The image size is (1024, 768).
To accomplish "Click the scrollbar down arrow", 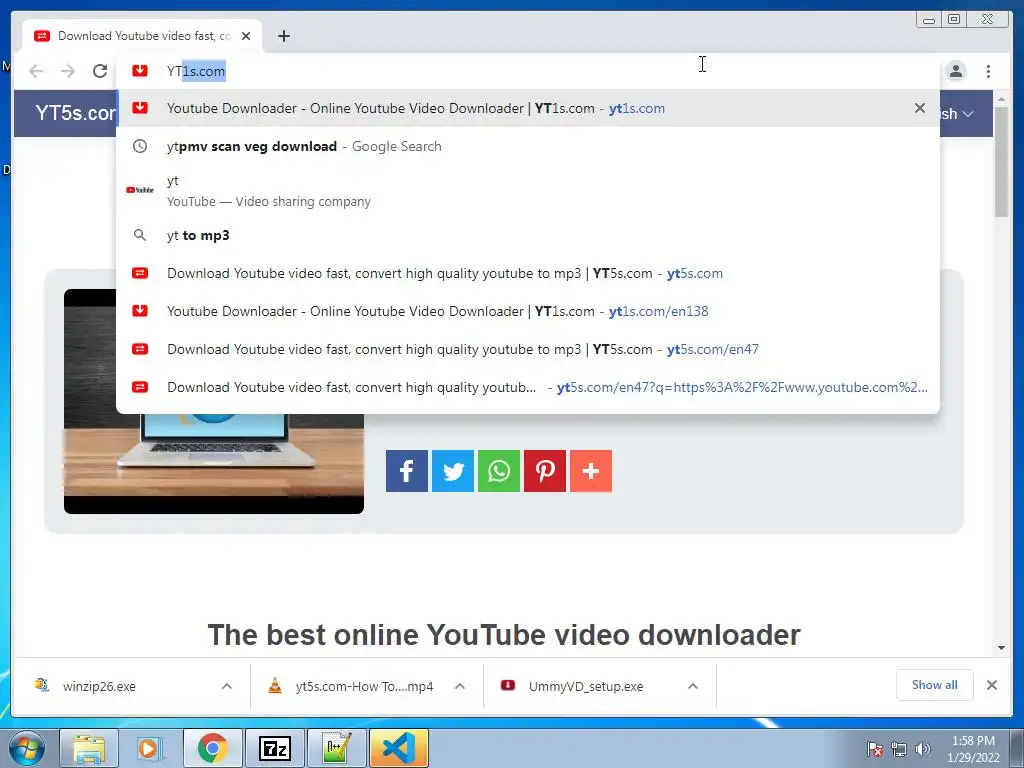I will 1001,648.
